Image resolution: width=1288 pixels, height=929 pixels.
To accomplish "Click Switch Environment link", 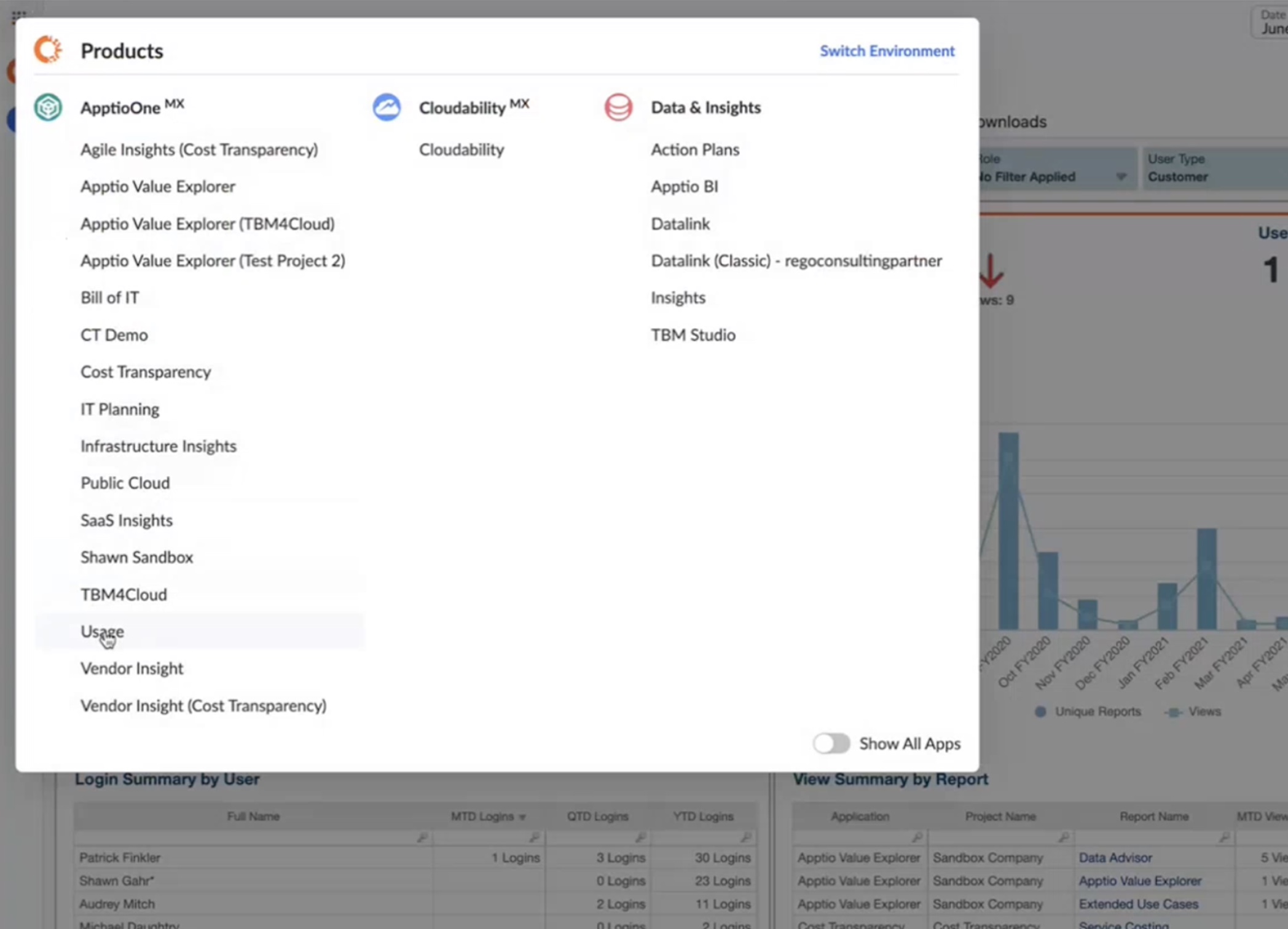I will point(887,51).
